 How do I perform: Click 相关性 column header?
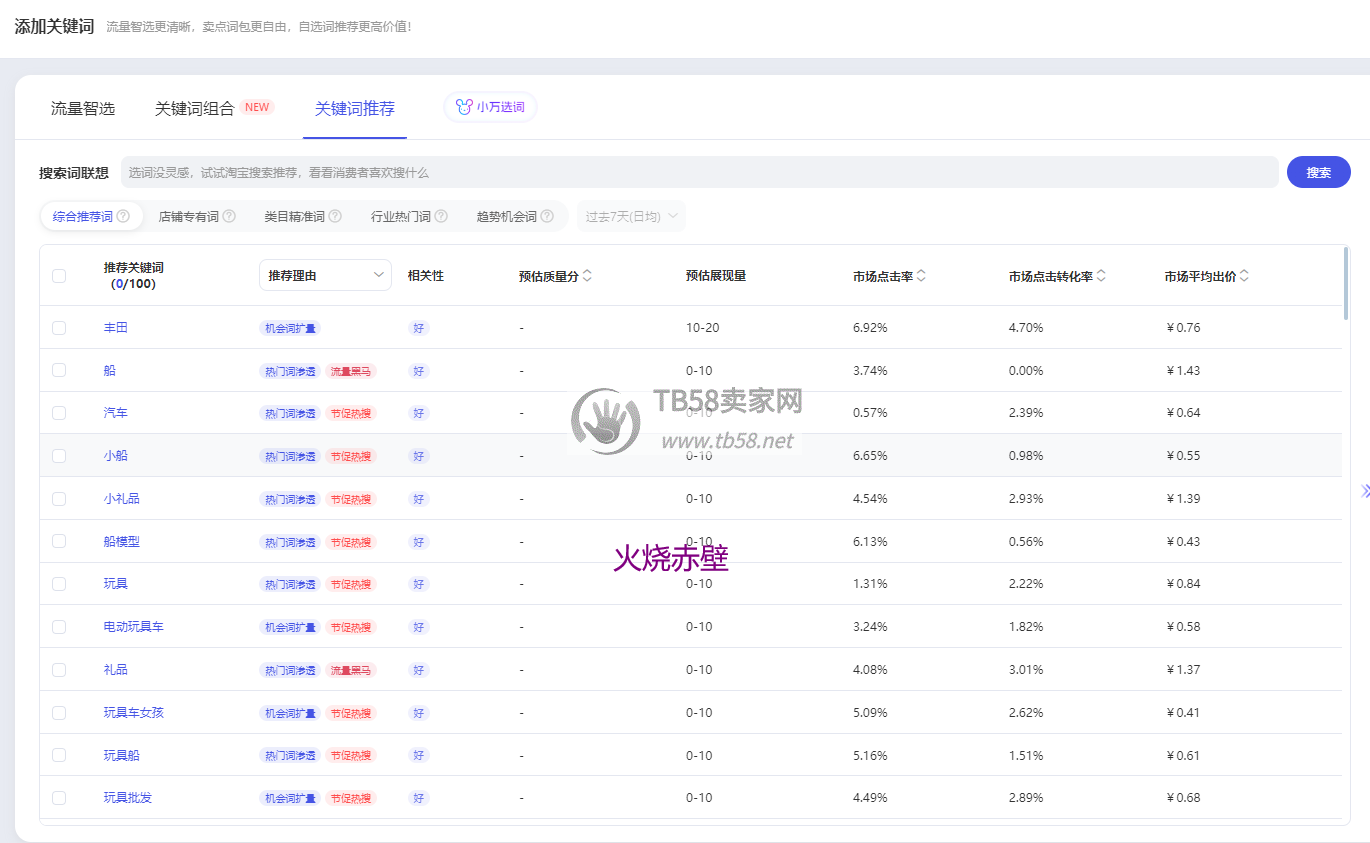coord(425,276)
